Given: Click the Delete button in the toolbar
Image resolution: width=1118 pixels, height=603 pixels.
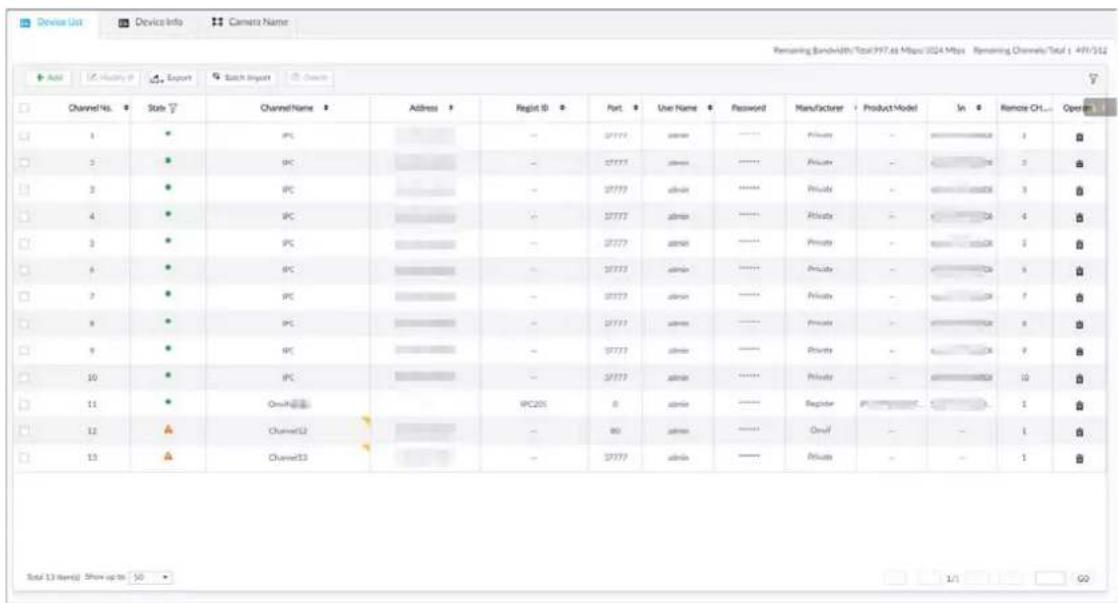Looking at the screenshot, I should pos(309,78).
